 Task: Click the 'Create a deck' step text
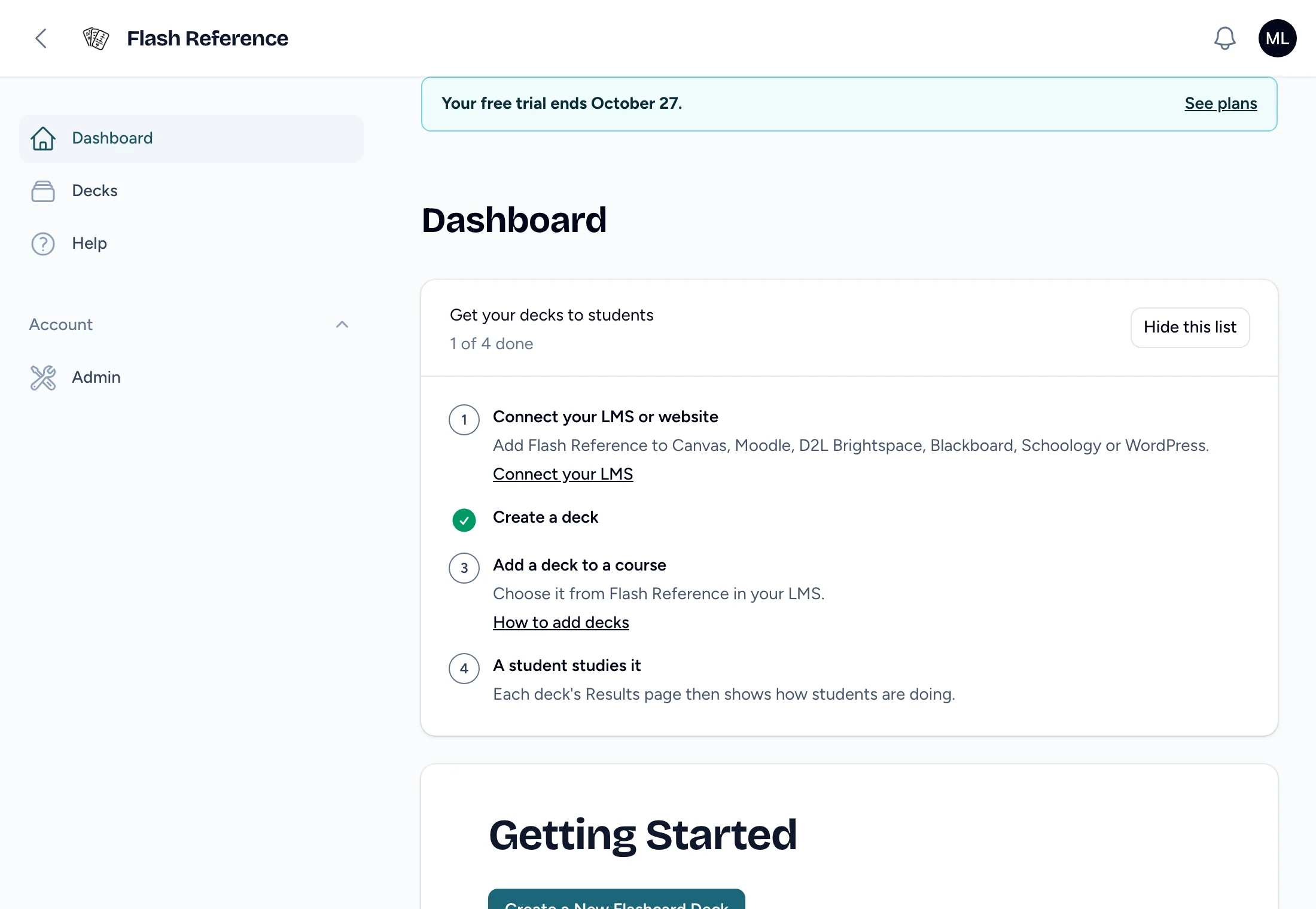pos(546,517)
